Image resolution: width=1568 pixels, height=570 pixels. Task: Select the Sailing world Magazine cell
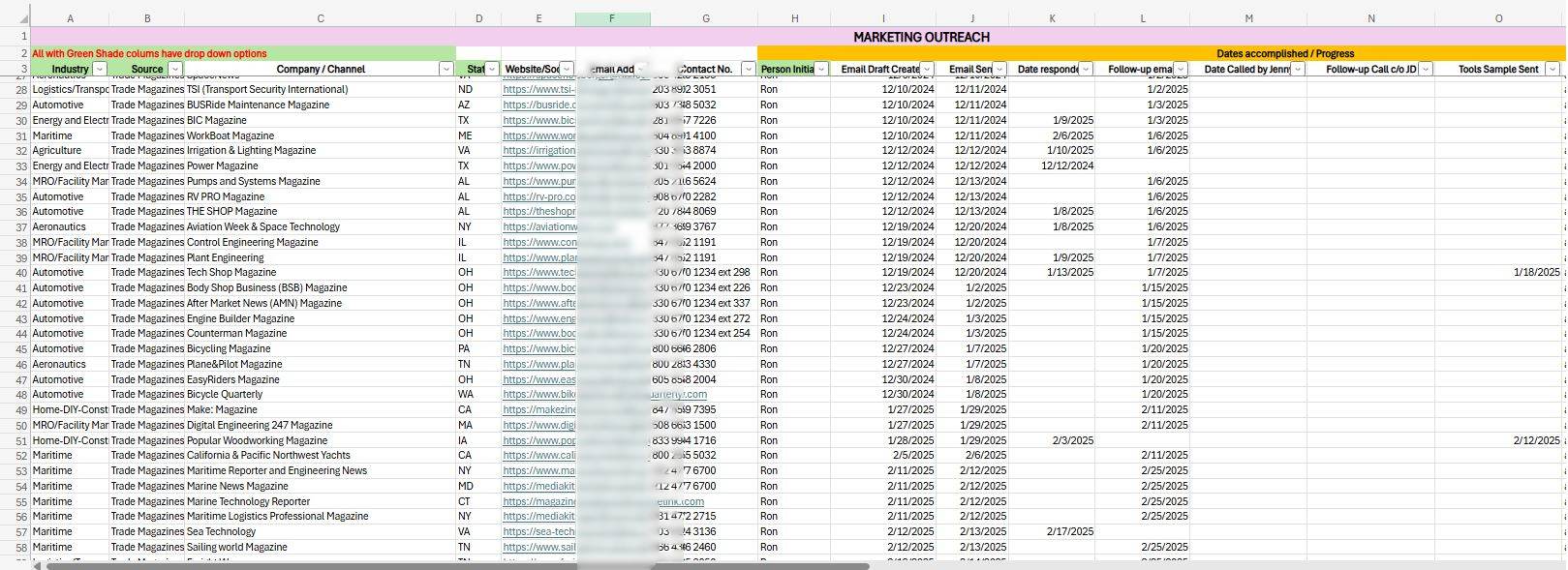(x=321, y=547)
